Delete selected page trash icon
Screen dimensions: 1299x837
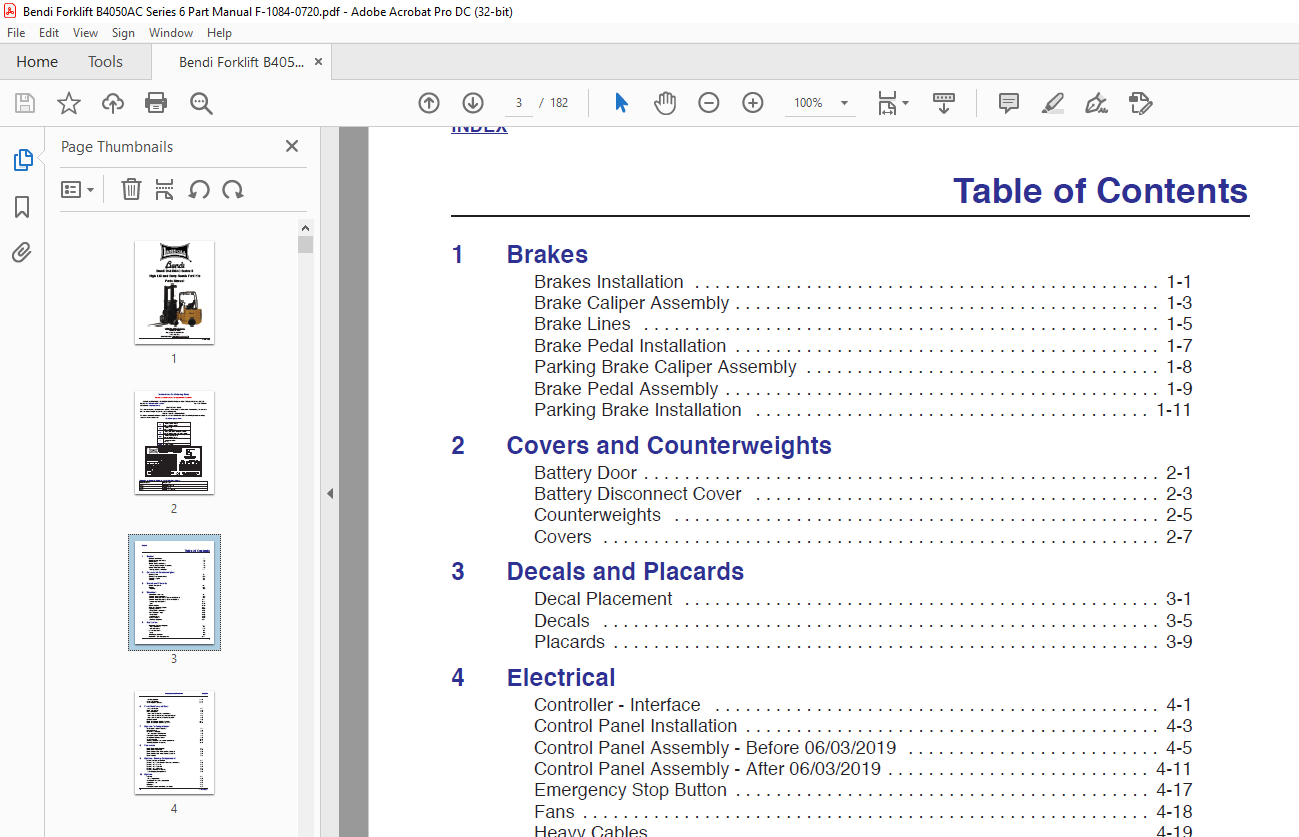click(x=131, y=189)
